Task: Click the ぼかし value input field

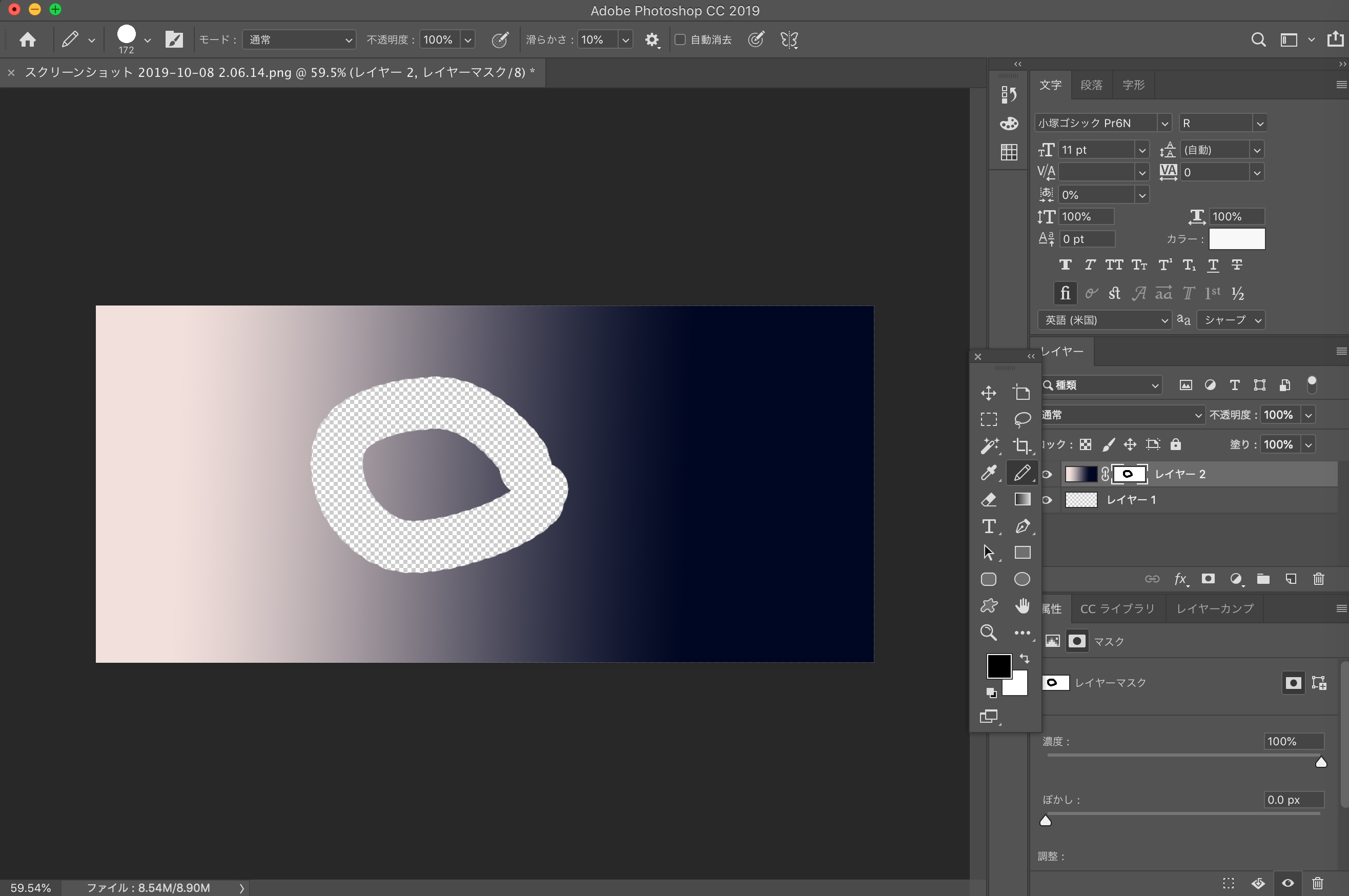Action: [1293, 800]
